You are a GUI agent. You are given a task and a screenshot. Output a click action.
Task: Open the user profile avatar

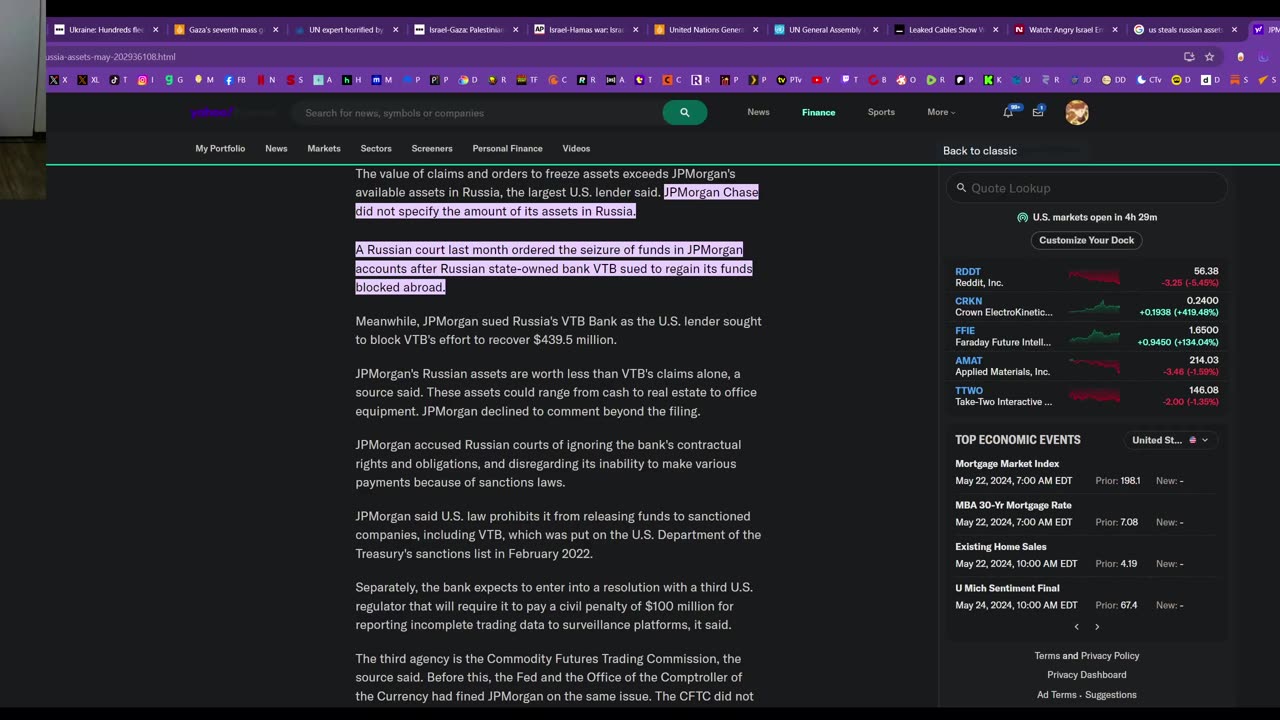[1077, 112]
